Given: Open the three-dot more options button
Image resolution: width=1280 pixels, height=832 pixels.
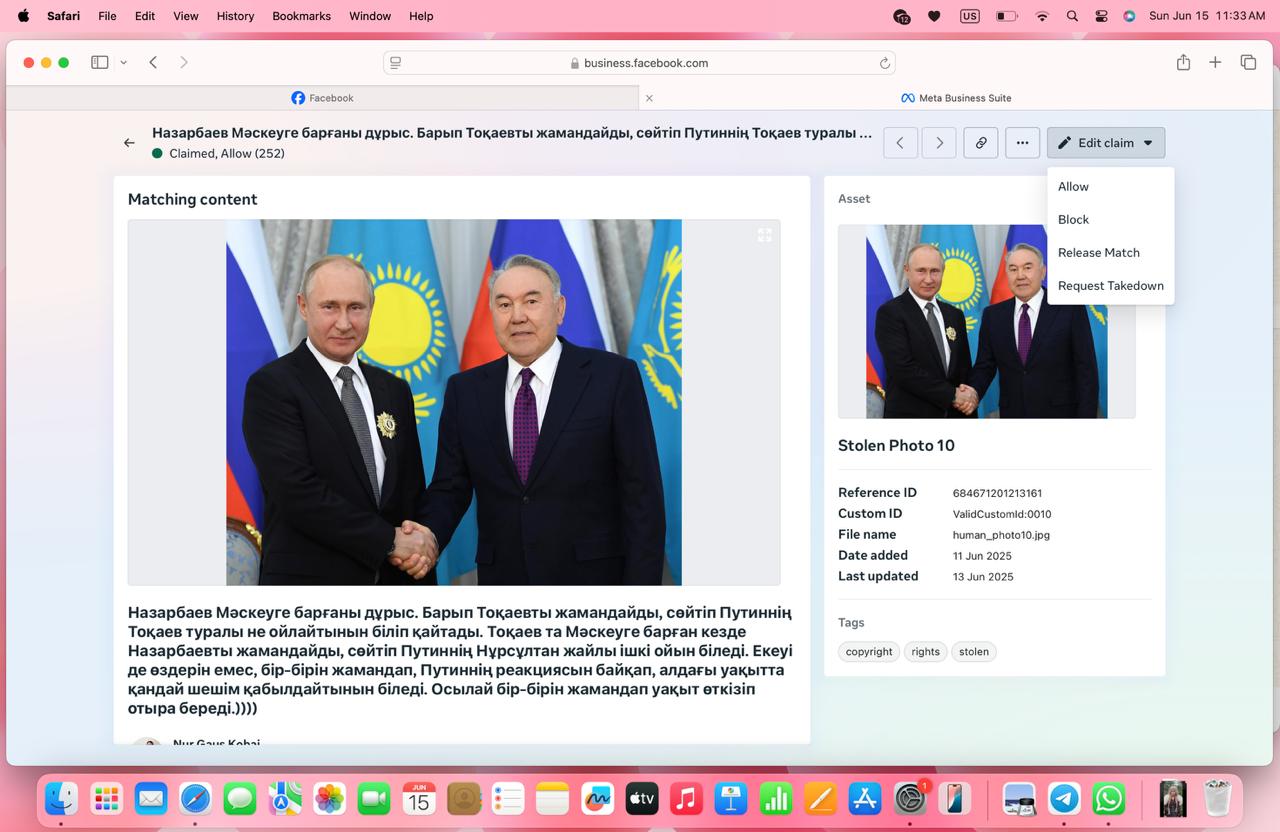Looking at the screenshot, I should click(1022, 143).
